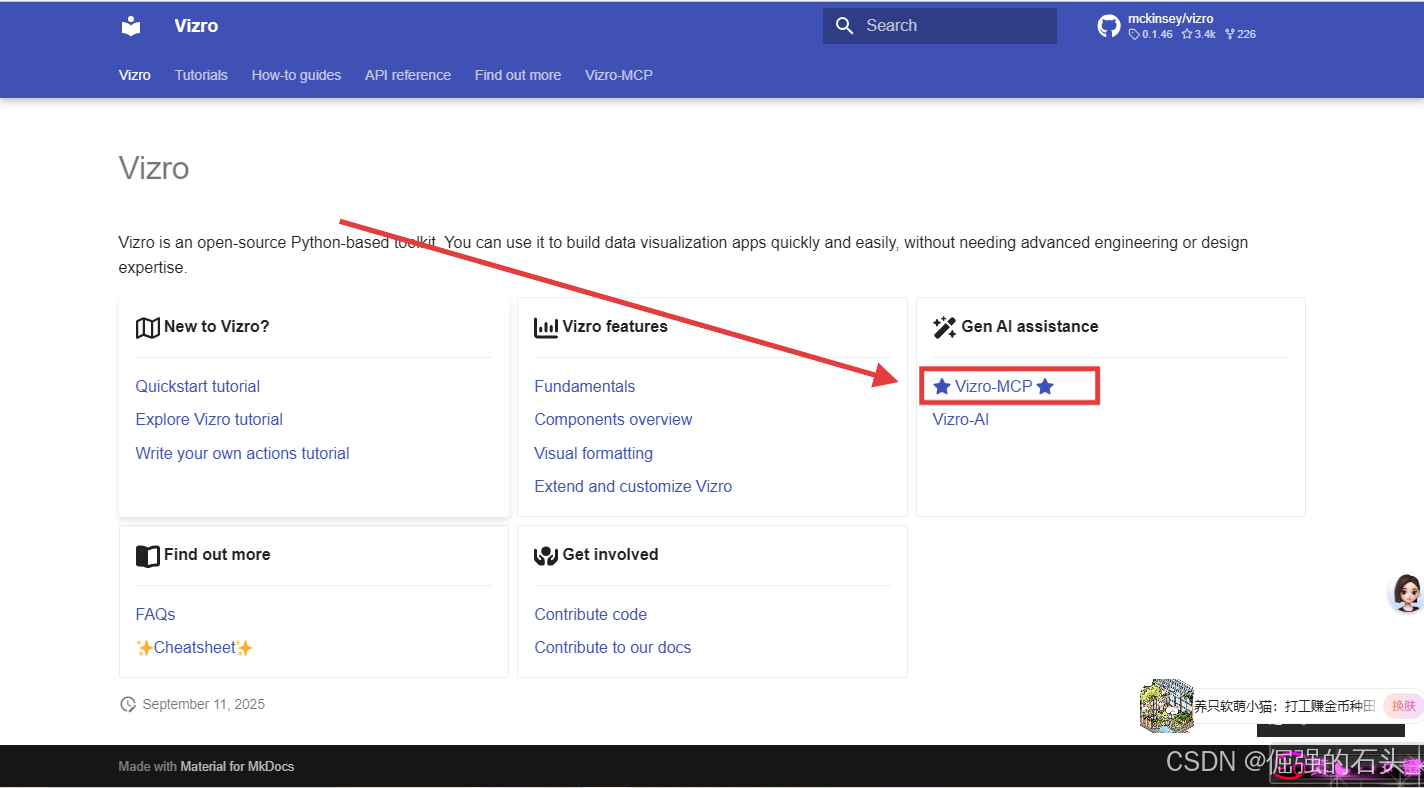
Task: Focus the Search input field
Action: tap(940, 26)
